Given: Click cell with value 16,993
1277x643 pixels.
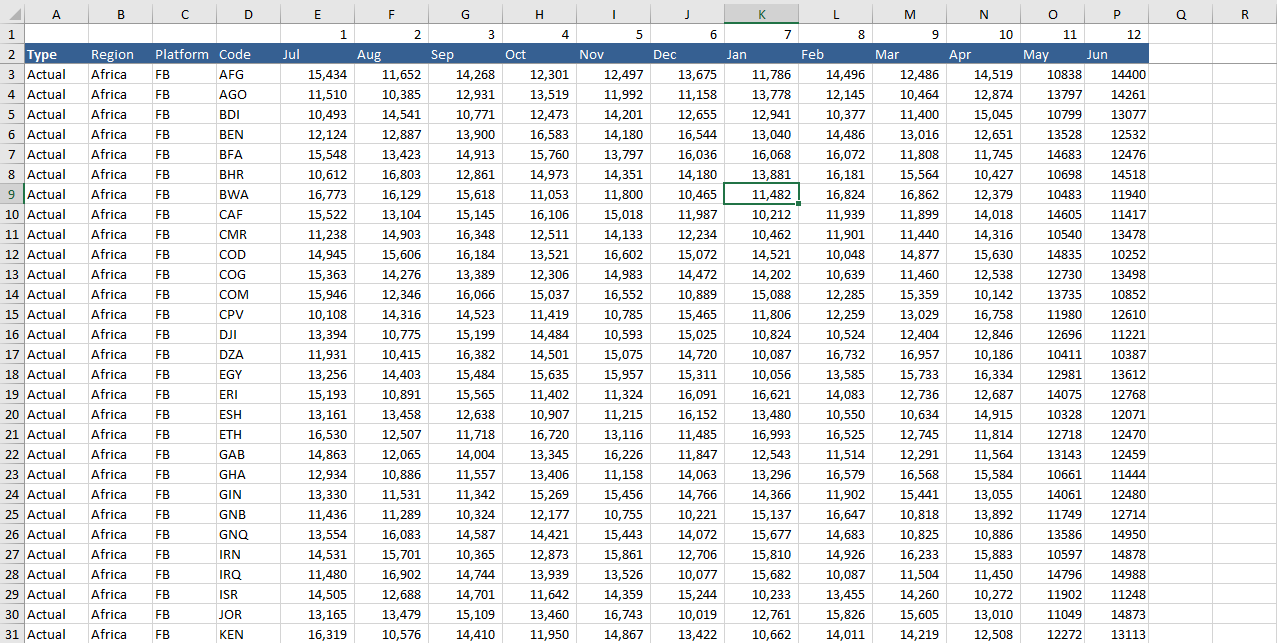Looking at the screenshot, I should pos(761,434).
